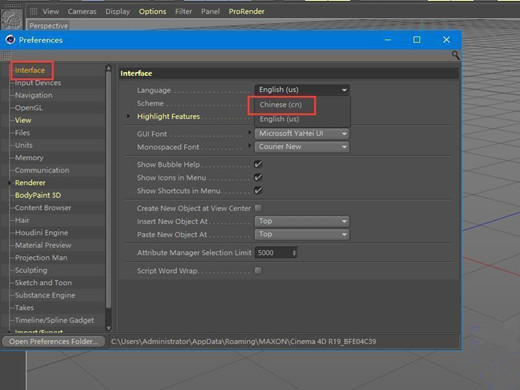Toggle the Show Bubble Help checkbox

pyautogui.click(x=258, y=164)
